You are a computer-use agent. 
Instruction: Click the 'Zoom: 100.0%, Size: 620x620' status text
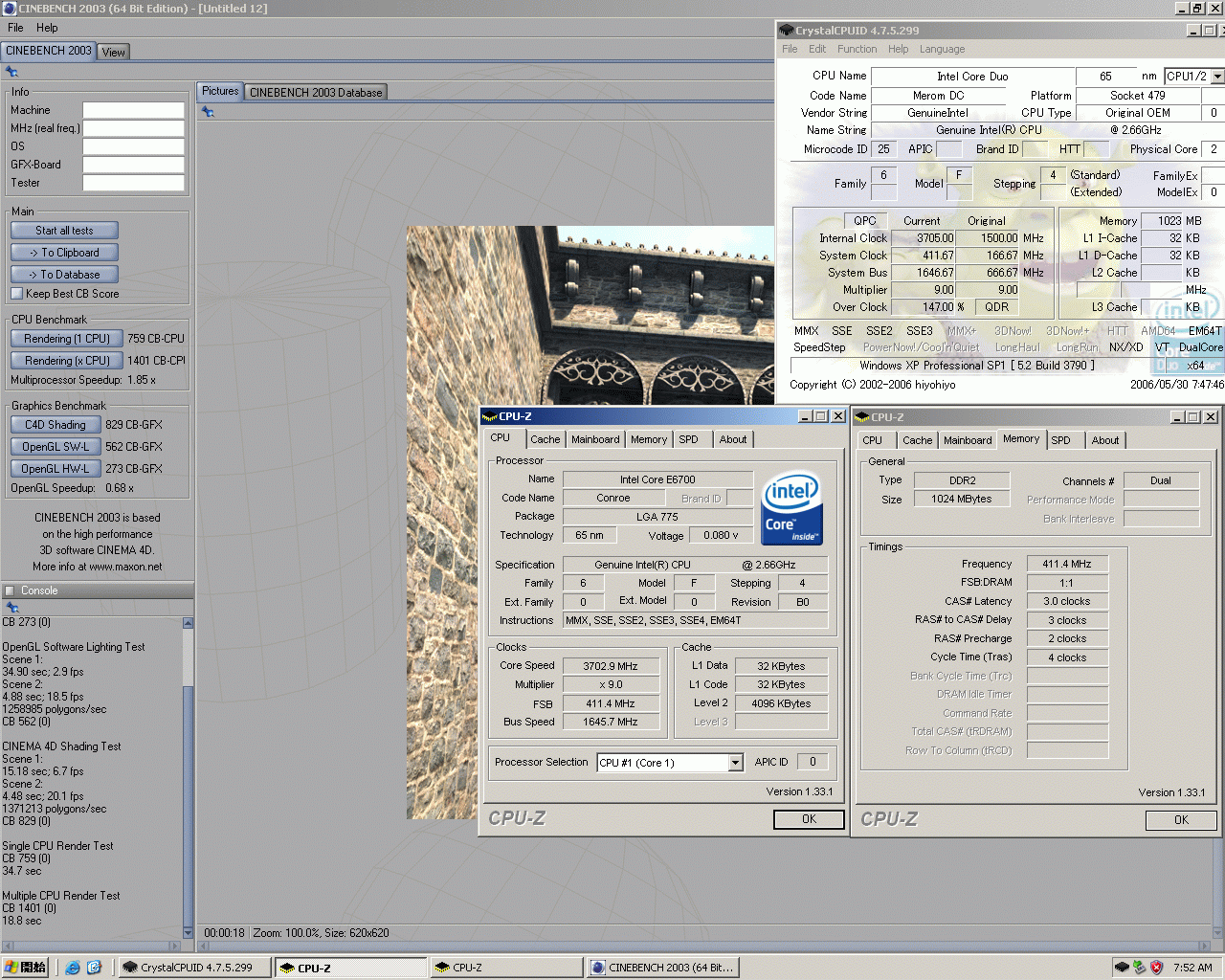click(x=321, y=933)
